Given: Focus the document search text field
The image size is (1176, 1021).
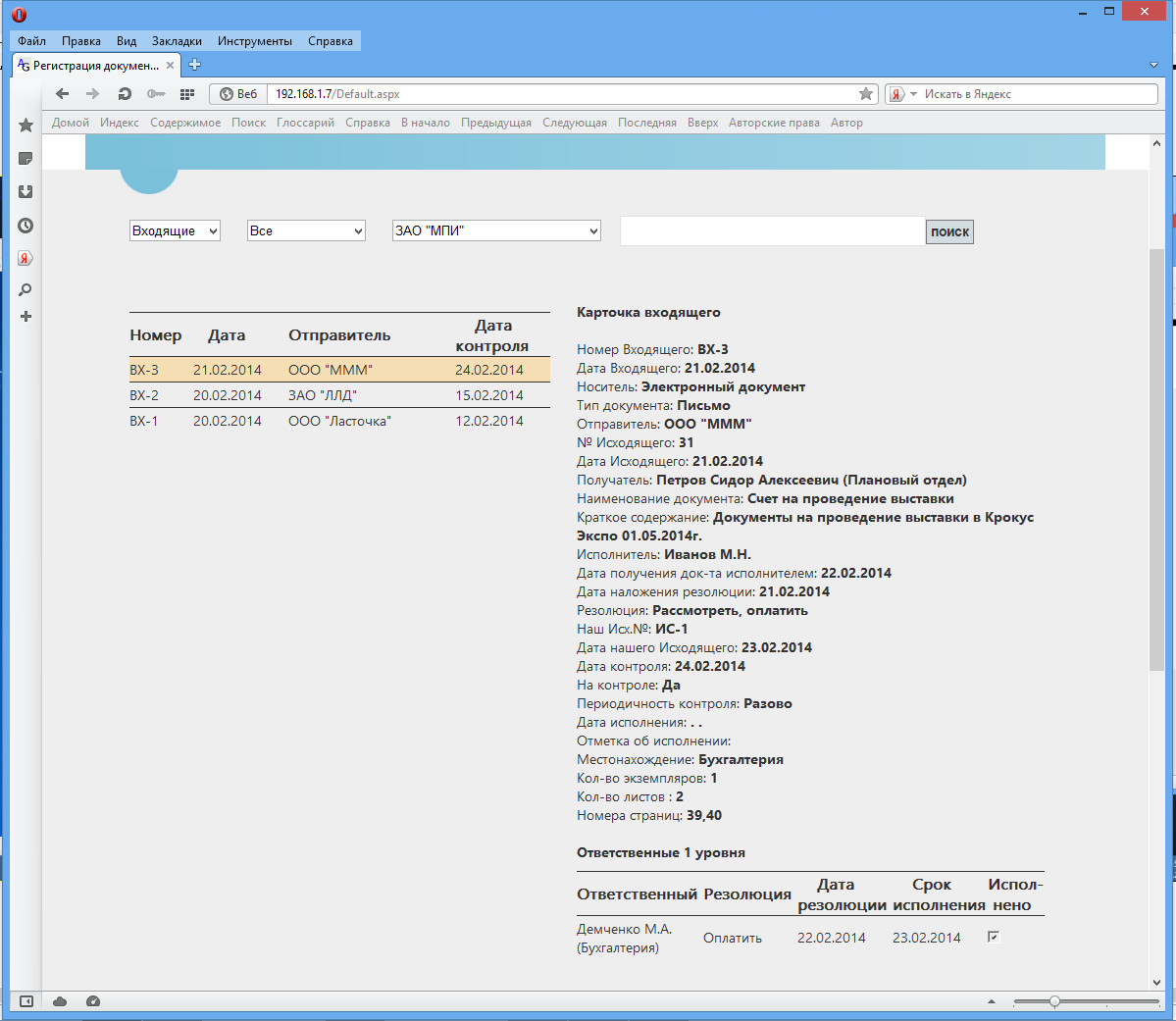Looking at the screenshot, I should tap(773, 231).
